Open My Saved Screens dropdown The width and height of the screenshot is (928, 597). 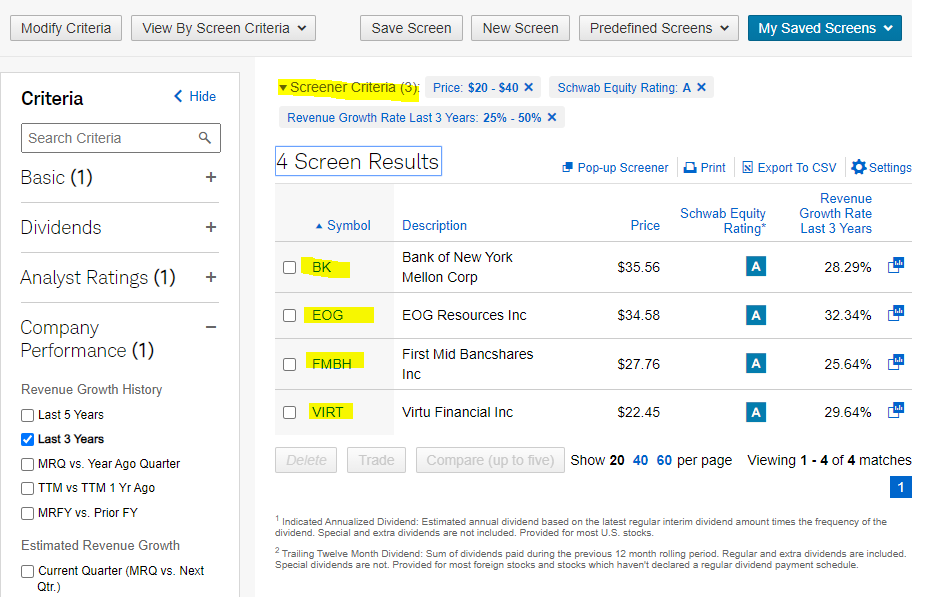825,28
